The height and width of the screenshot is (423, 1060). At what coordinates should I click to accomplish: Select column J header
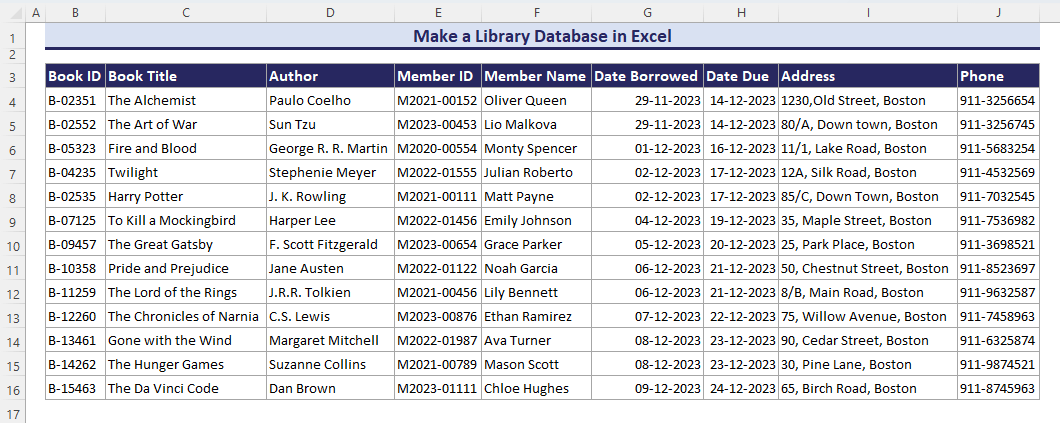(x=997, y=12)
